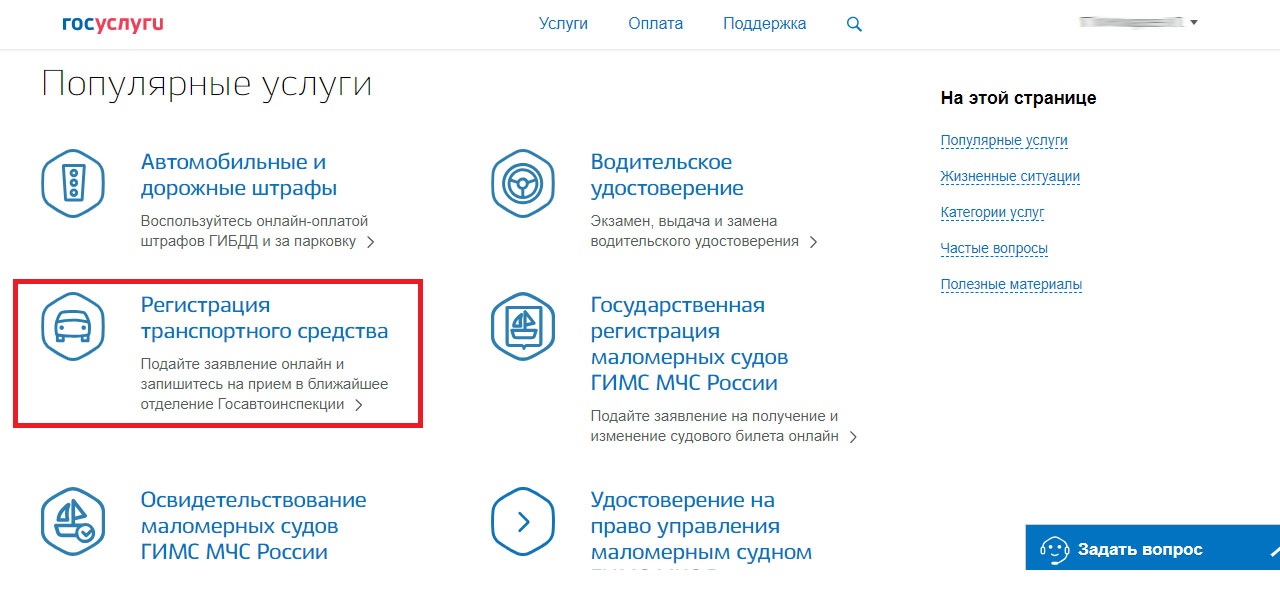This screenshot has height=615, width=1280.
Task: Open search with the magnifier icon
Action: [854, 24]
